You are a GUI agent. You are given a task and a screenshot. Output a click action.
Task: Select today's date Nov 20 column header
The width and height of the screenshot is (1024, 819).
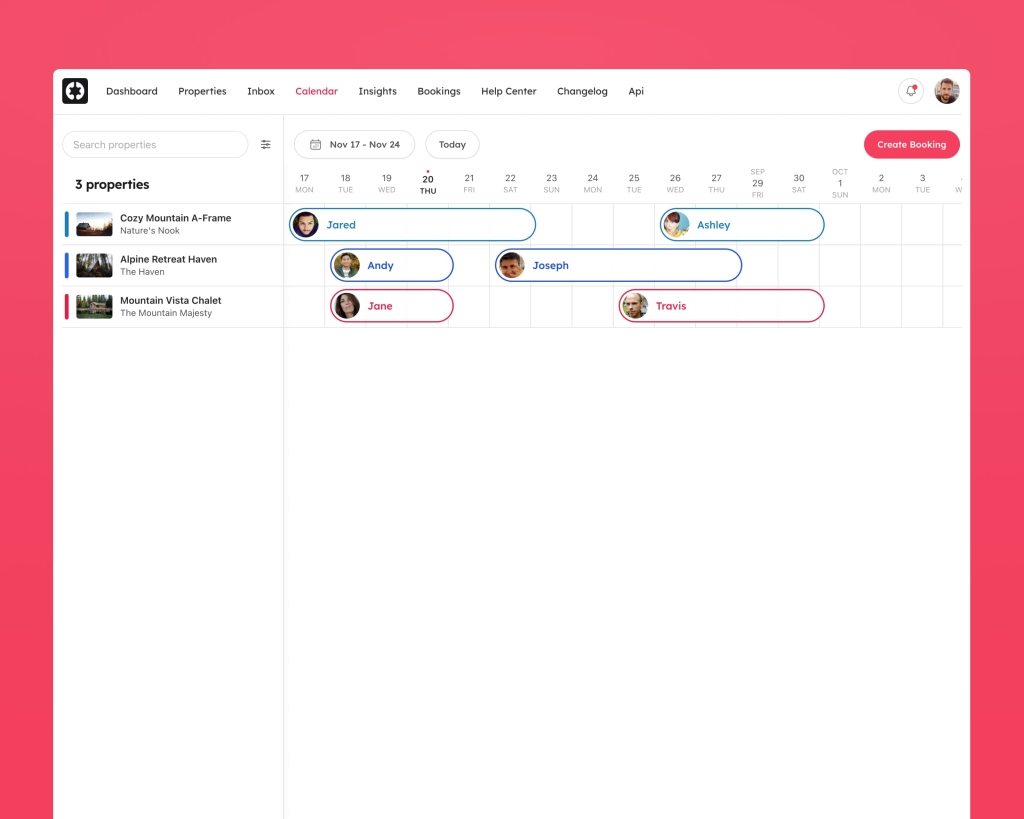click(x=428, y=181)
